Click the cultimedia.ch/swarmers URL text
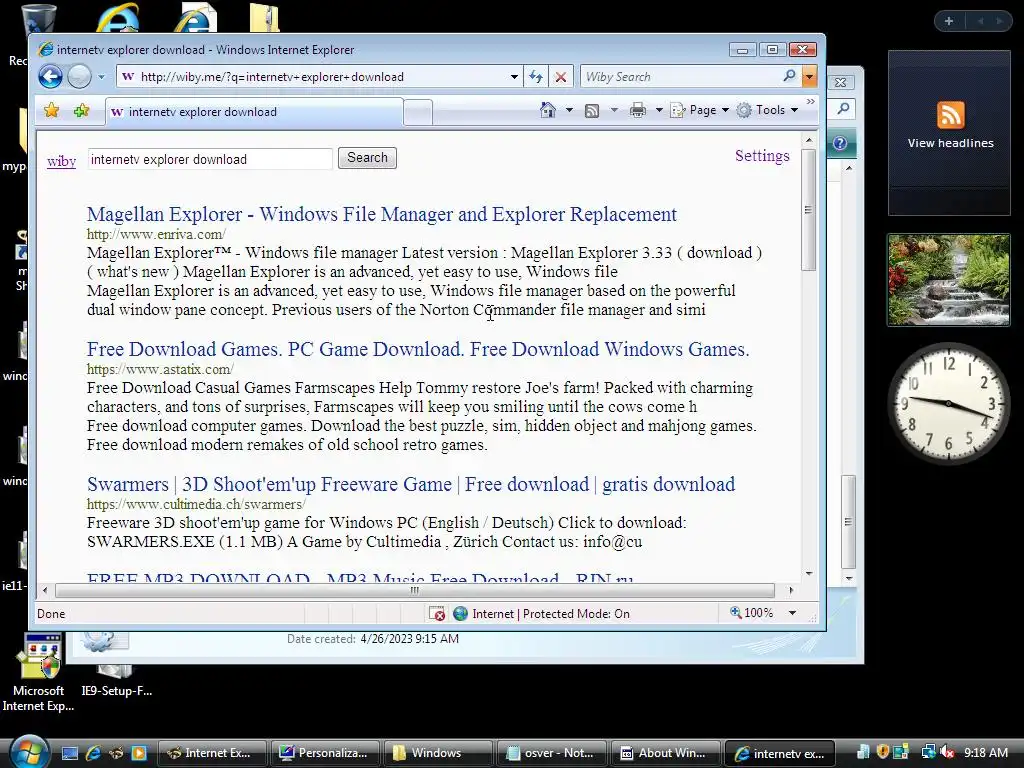This screenshot has width=1024, height=768. click(196, 504)
